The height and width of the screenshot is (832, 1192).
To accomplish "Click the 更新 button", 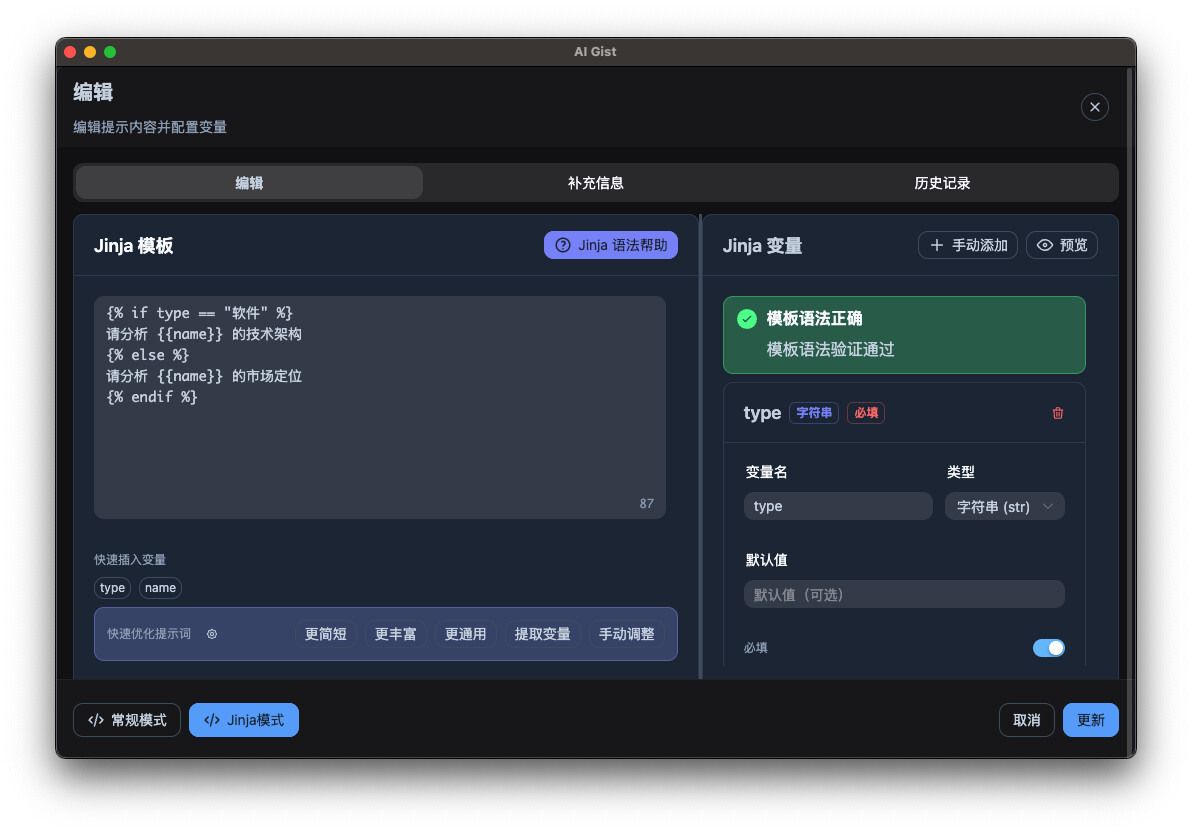I will click(1090, 720).
